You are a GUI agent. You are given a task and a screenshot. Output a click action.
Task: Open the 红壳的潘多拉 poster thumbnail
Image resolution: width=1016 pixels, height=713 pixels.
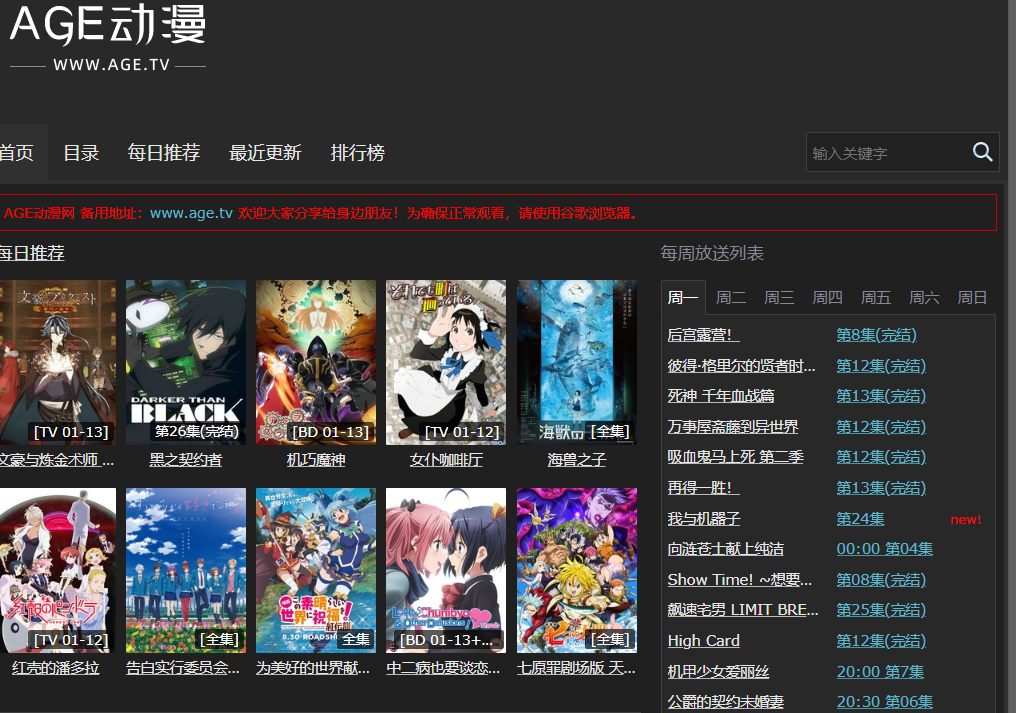58,570
